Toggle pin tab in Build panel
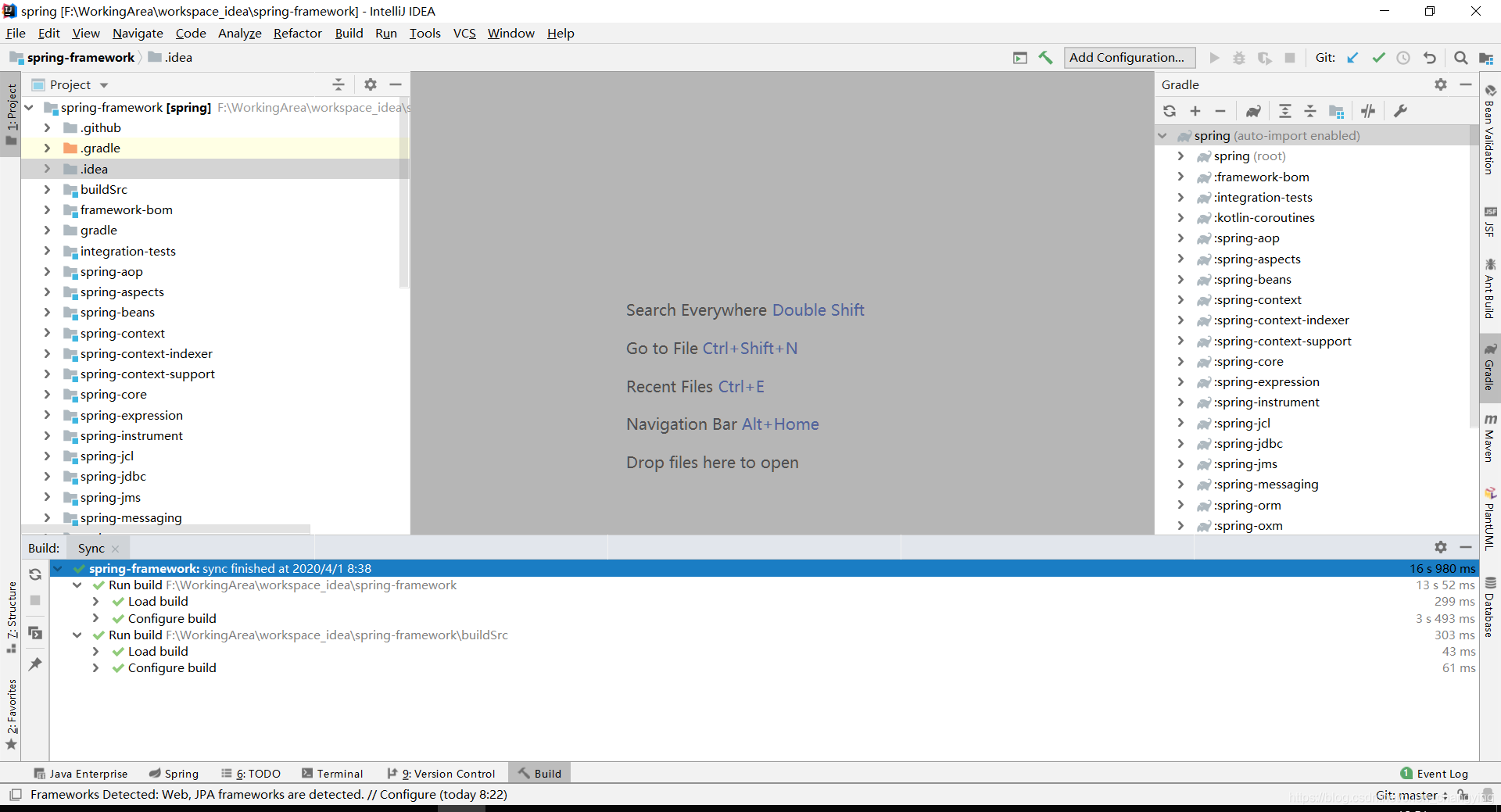This screenshot has height=812, width=1501. (35, 664)
